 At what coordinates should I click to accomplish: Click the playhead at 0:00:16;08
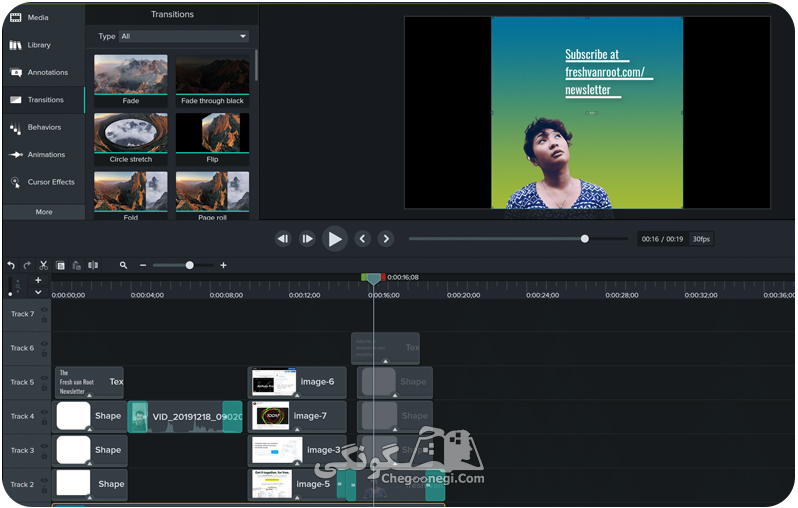point(373,278)
